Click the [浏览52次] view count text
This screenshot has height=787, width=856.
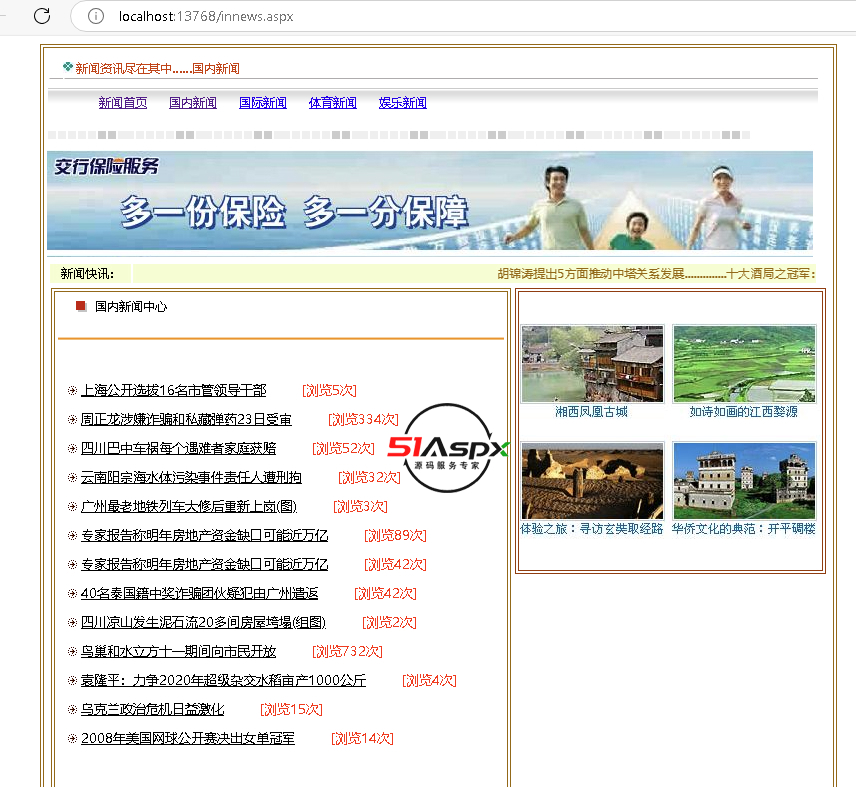[x=343, y=448]
